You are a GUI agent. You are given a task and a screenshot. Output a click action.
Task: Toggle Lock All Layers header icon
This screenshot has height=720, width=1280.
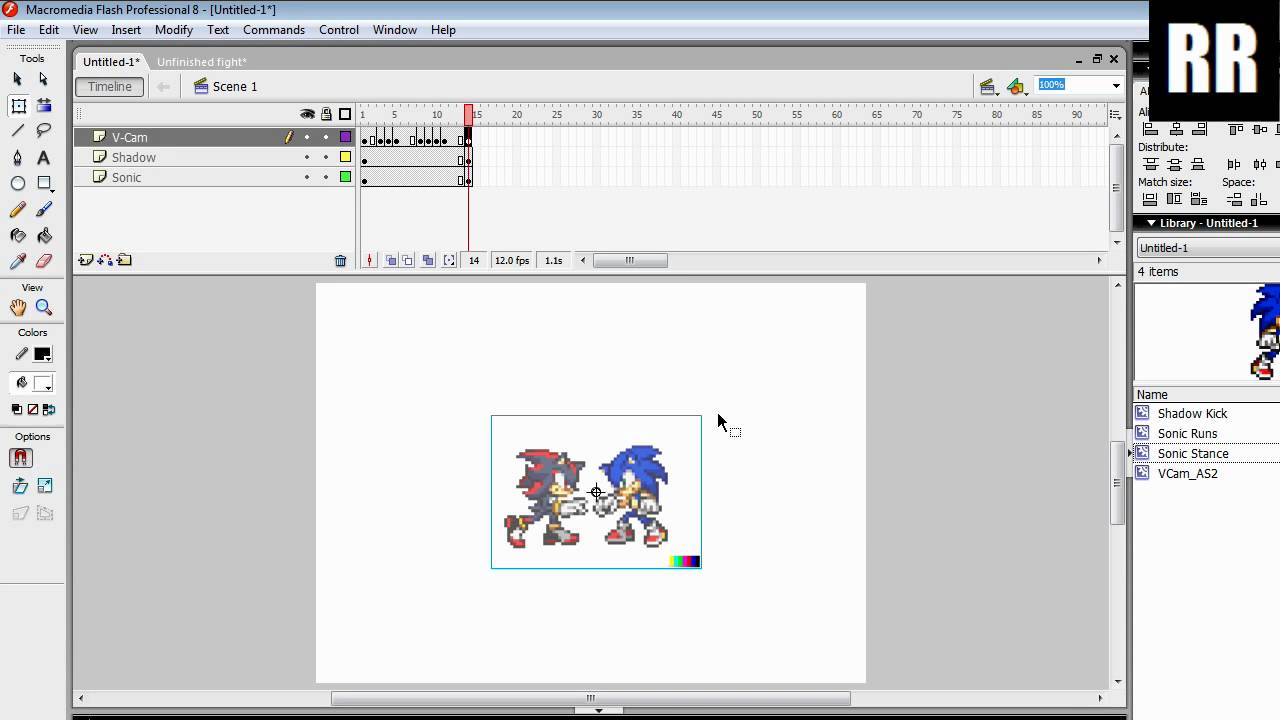(326, 114)
